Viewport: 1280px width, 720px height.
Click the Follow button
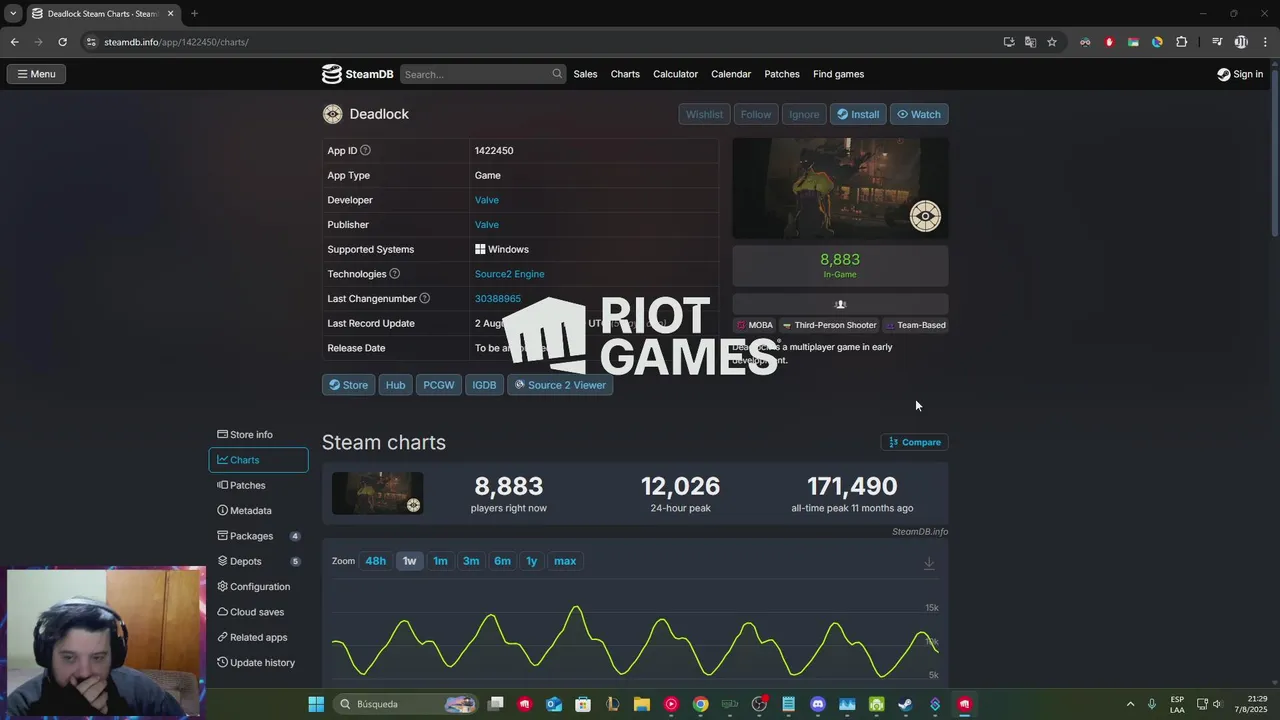756,114
